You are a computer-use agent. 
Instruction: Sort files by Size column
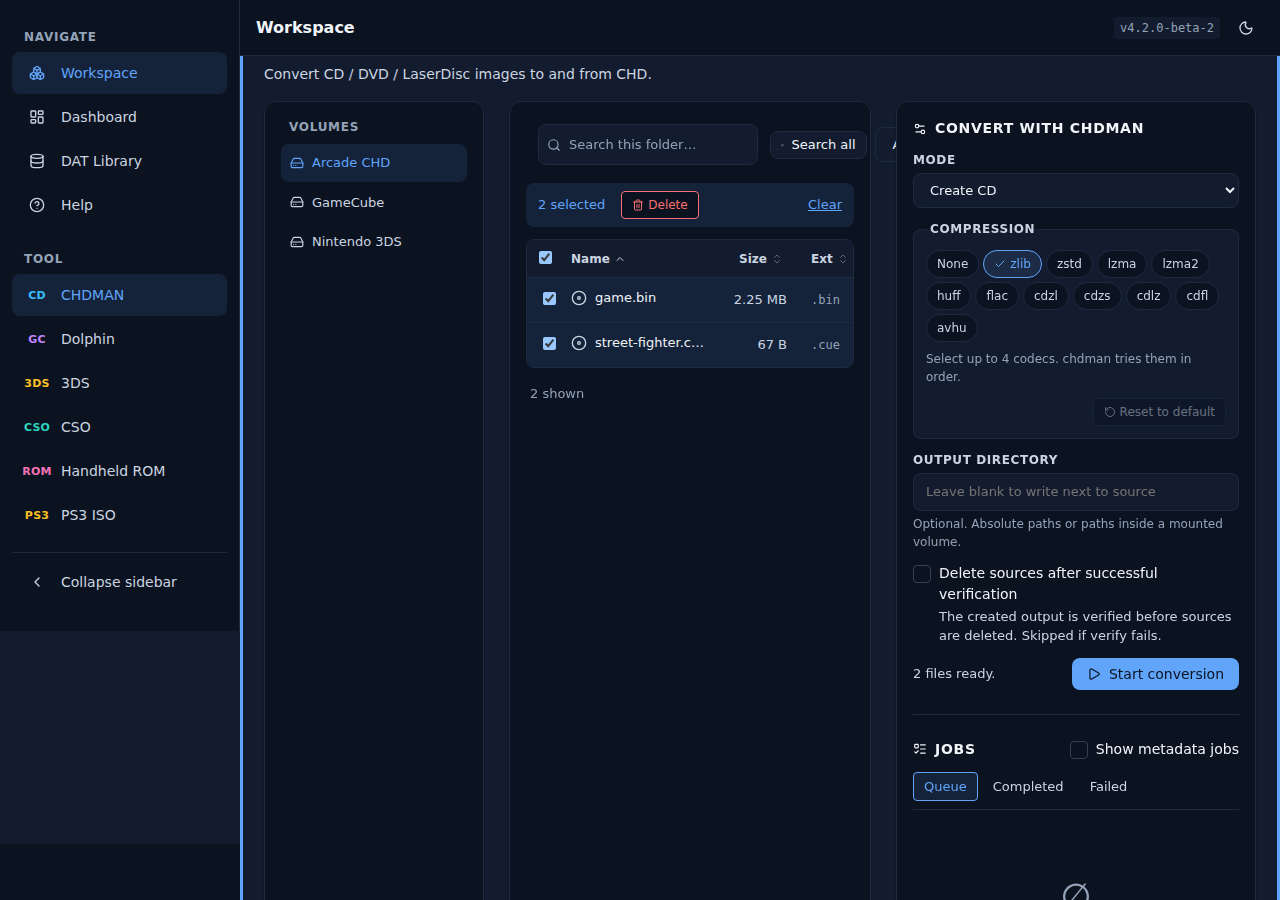tap(760, 259)
